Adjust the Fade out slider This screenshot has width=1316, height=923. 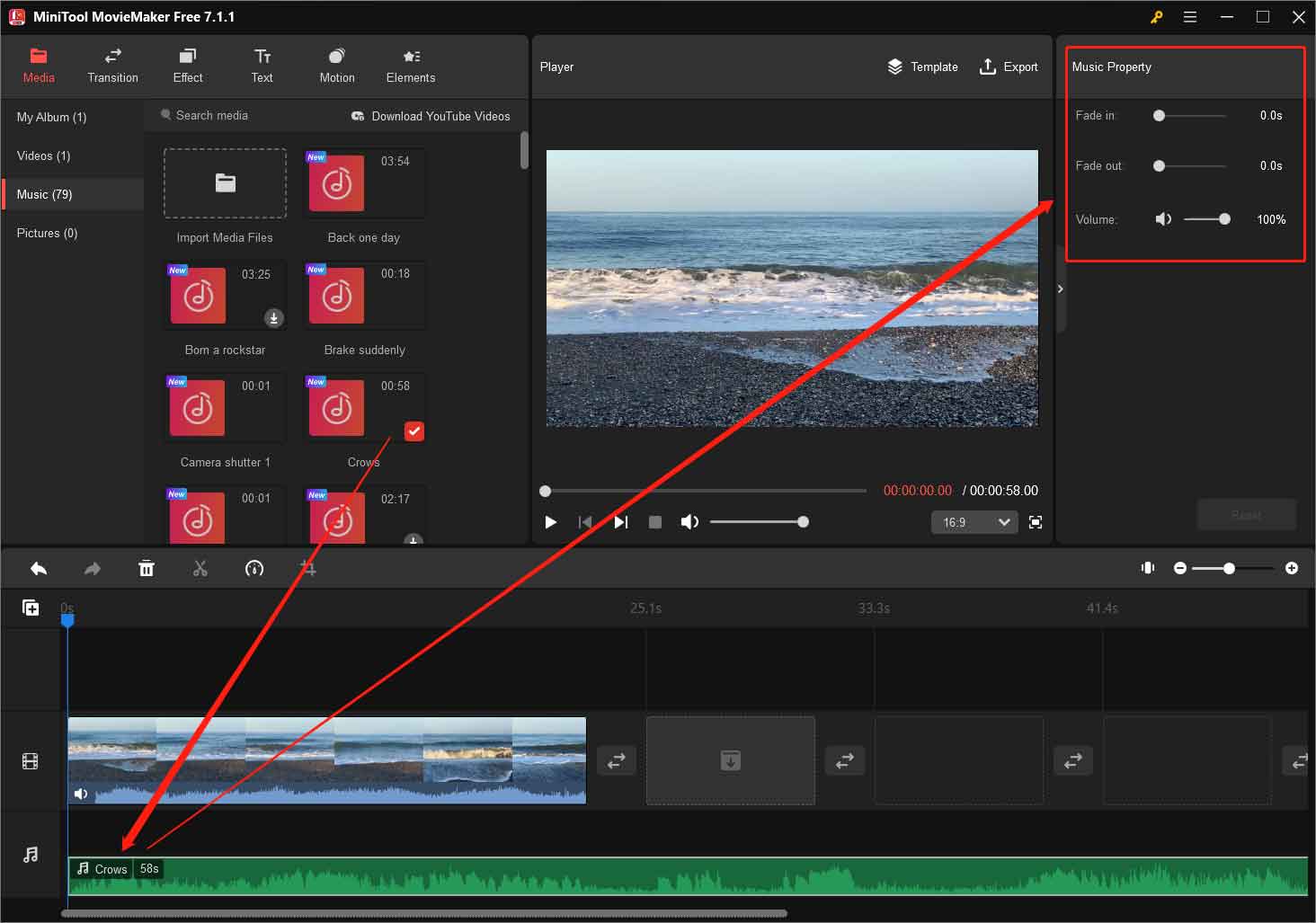pyautogui.click(x=1191, y=165)
